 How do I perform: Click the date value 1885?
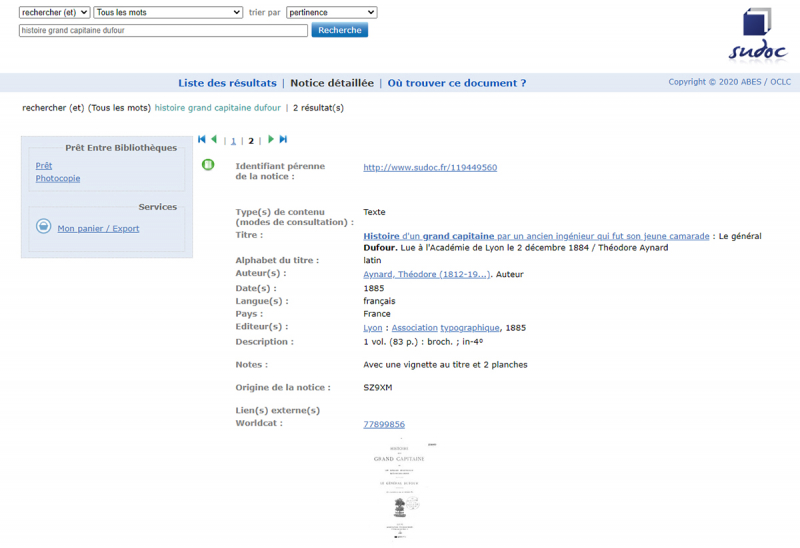[373, 288]
